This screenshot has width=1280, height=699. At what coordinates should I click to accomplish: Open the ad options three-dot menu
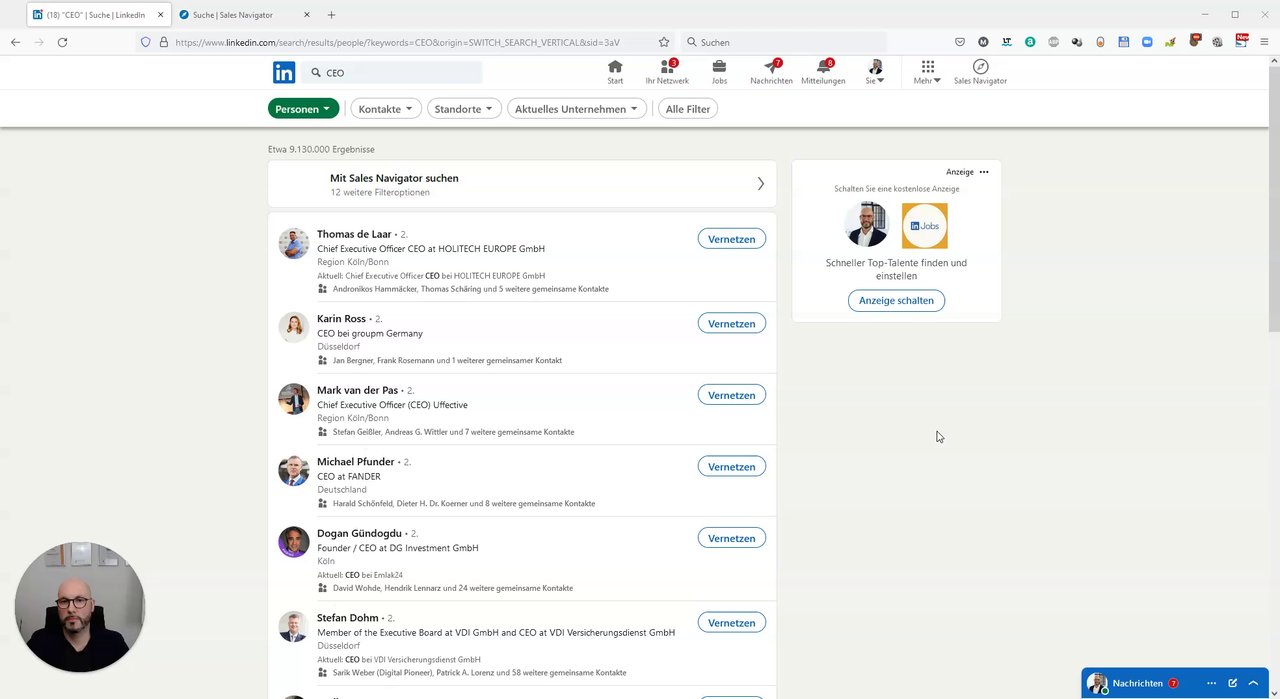coord(984,172)
